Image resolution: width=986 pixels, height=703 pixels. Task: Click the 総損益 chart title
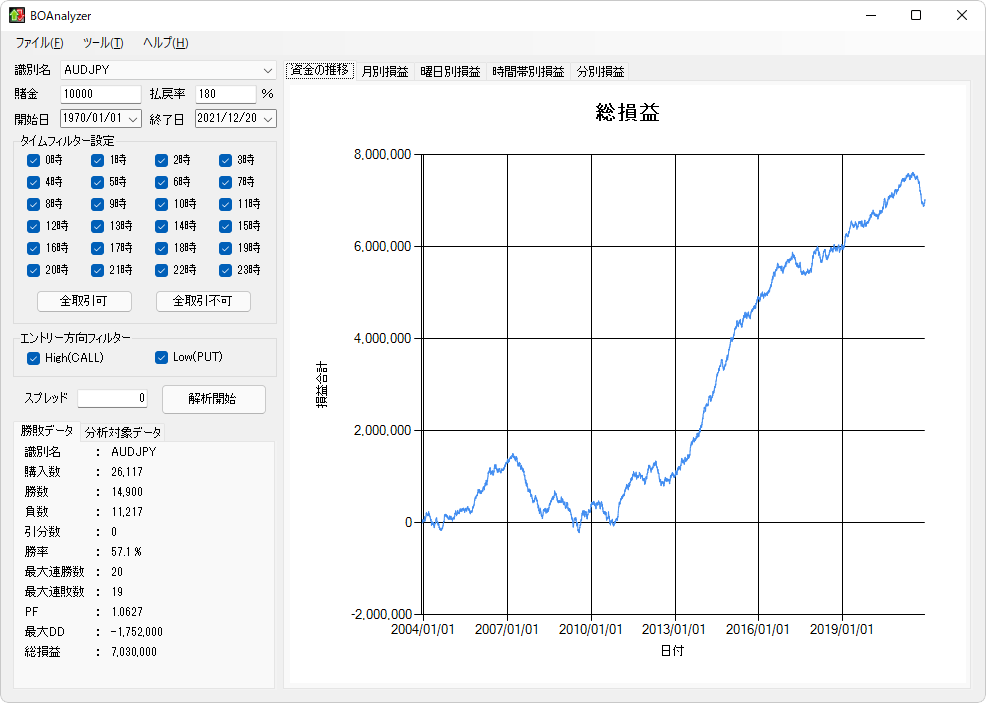coord(628,113)
